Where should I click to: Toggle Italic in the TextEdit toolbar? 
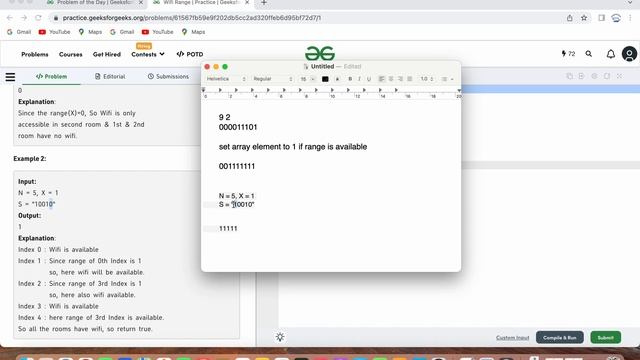click(x=359, y=79)
